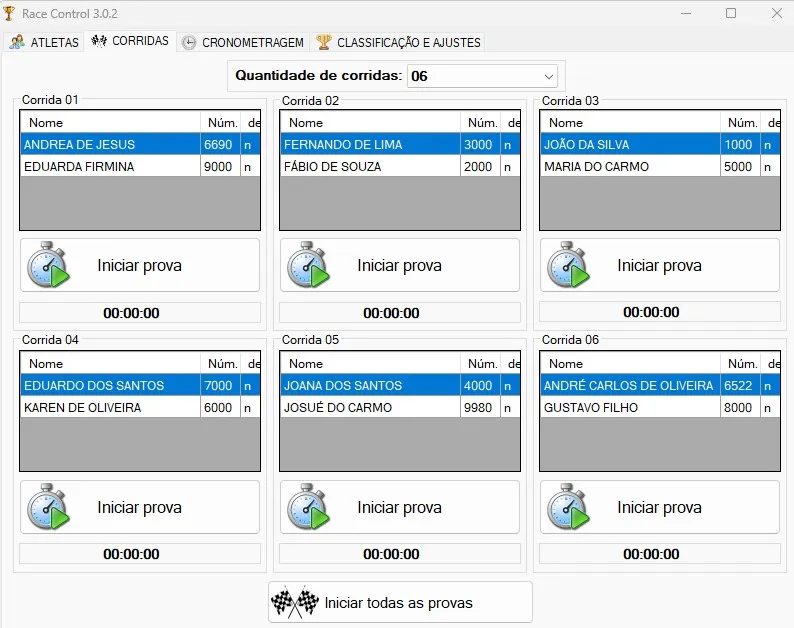794x628 pixels.
Task: Click the stopwatch icon in Corrida 05
Action: click(x=308, y=507)
